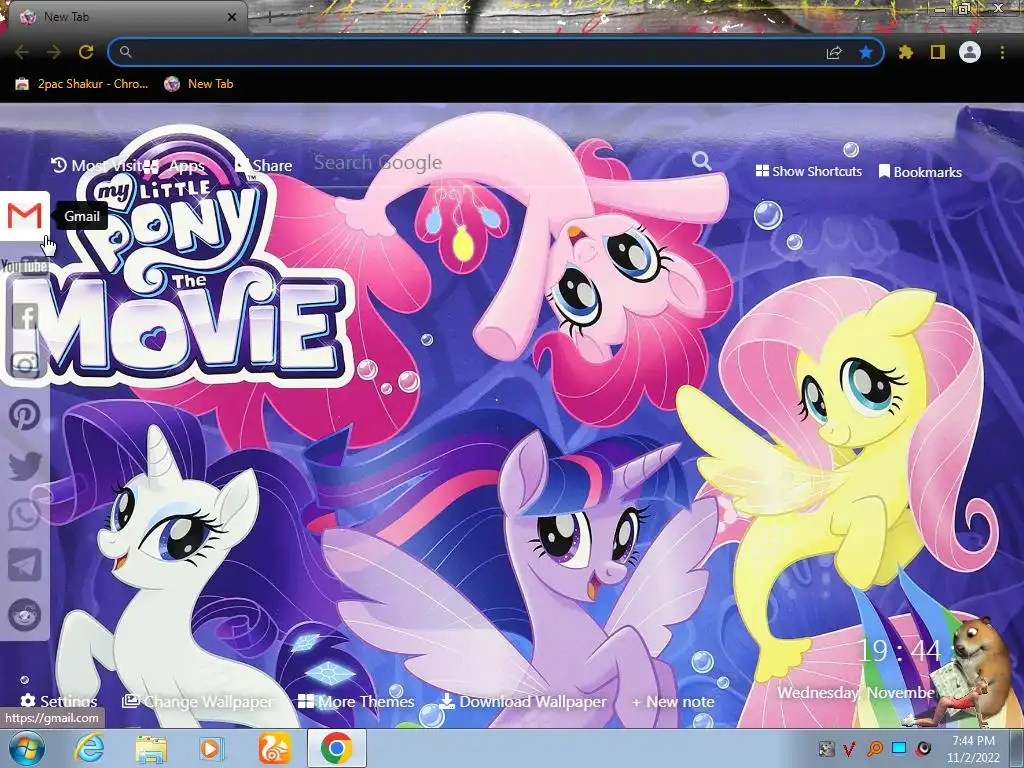The height and width of the screenshot is (768, 1024).
Task: Open the page Settings gear
Action: click(59, 701)
